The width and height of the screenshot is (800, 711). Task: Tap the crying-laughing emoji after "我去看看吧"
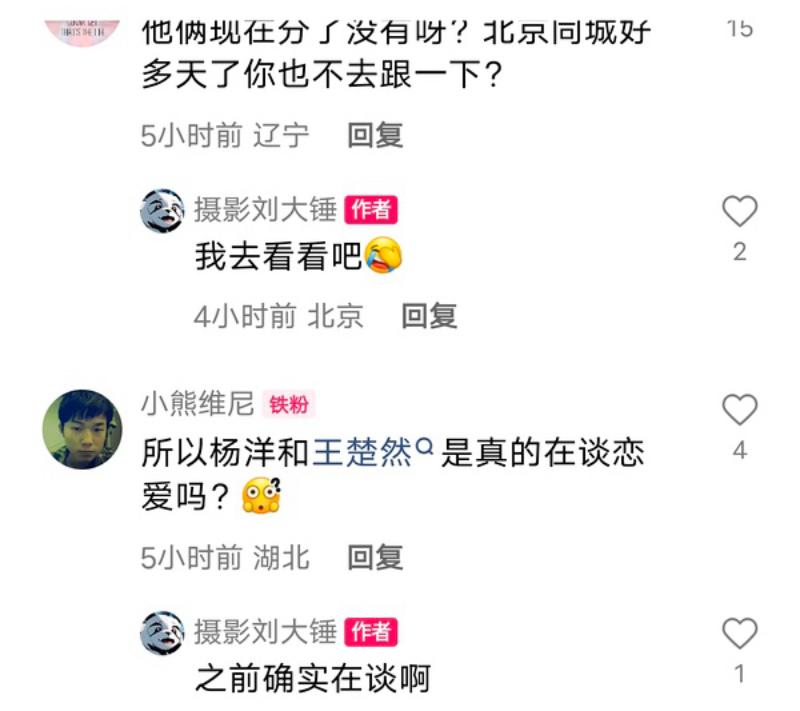383,256
